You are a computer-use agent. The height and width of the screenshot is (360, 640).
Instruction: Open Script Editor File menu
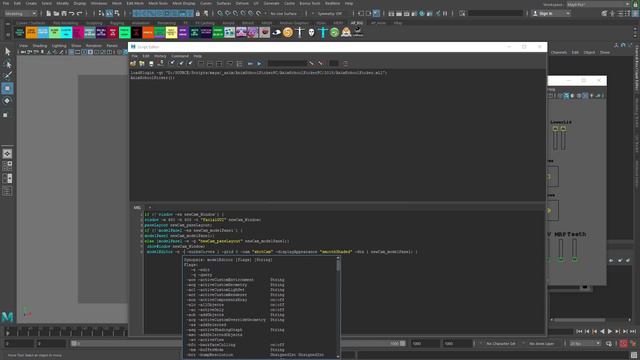pyautogui.click(x=134, y=56)
